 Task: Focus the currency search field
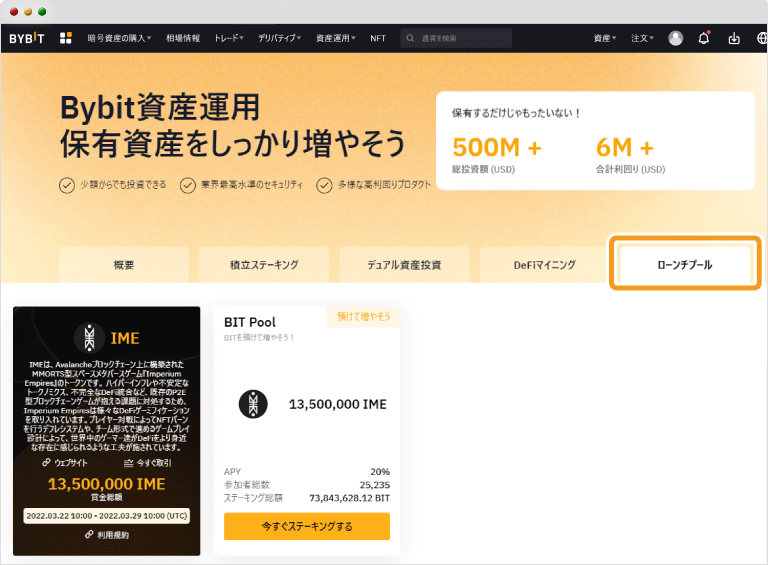coord(456,38)
